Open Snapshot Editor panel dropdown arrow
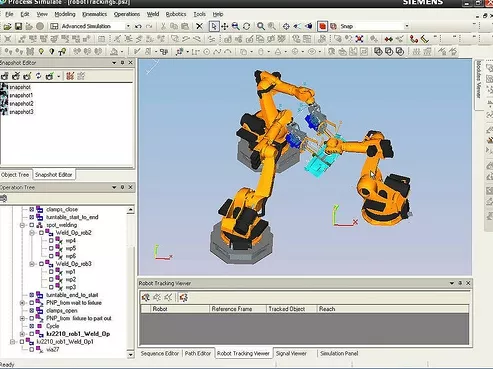The image size is (493, 369). (114, 63)
